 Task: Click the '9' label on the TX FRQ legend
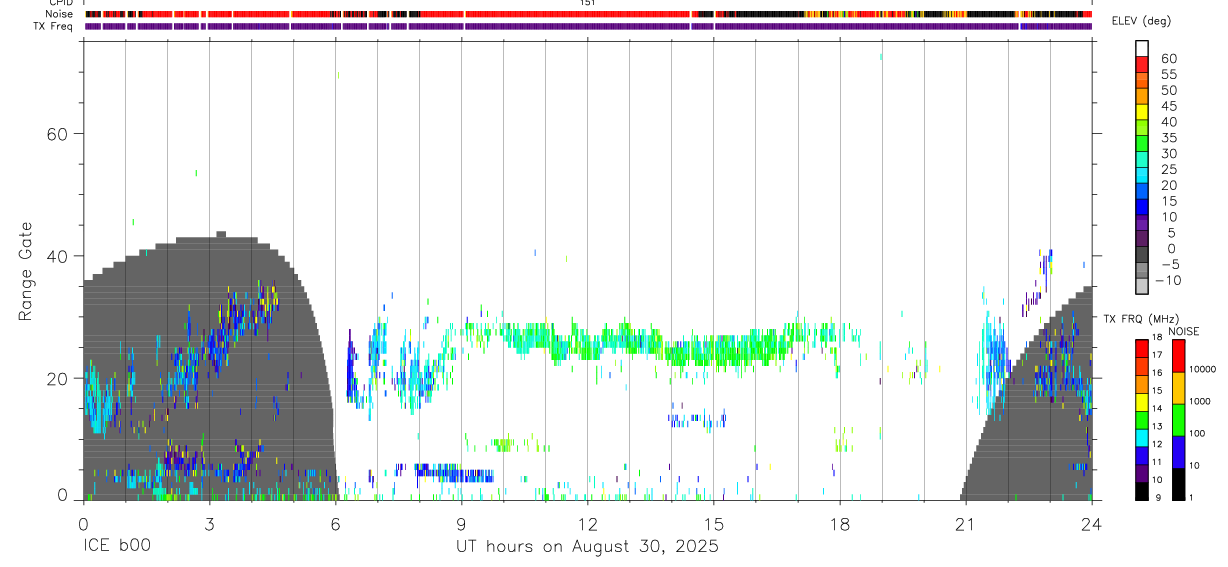pos(1157,498)
